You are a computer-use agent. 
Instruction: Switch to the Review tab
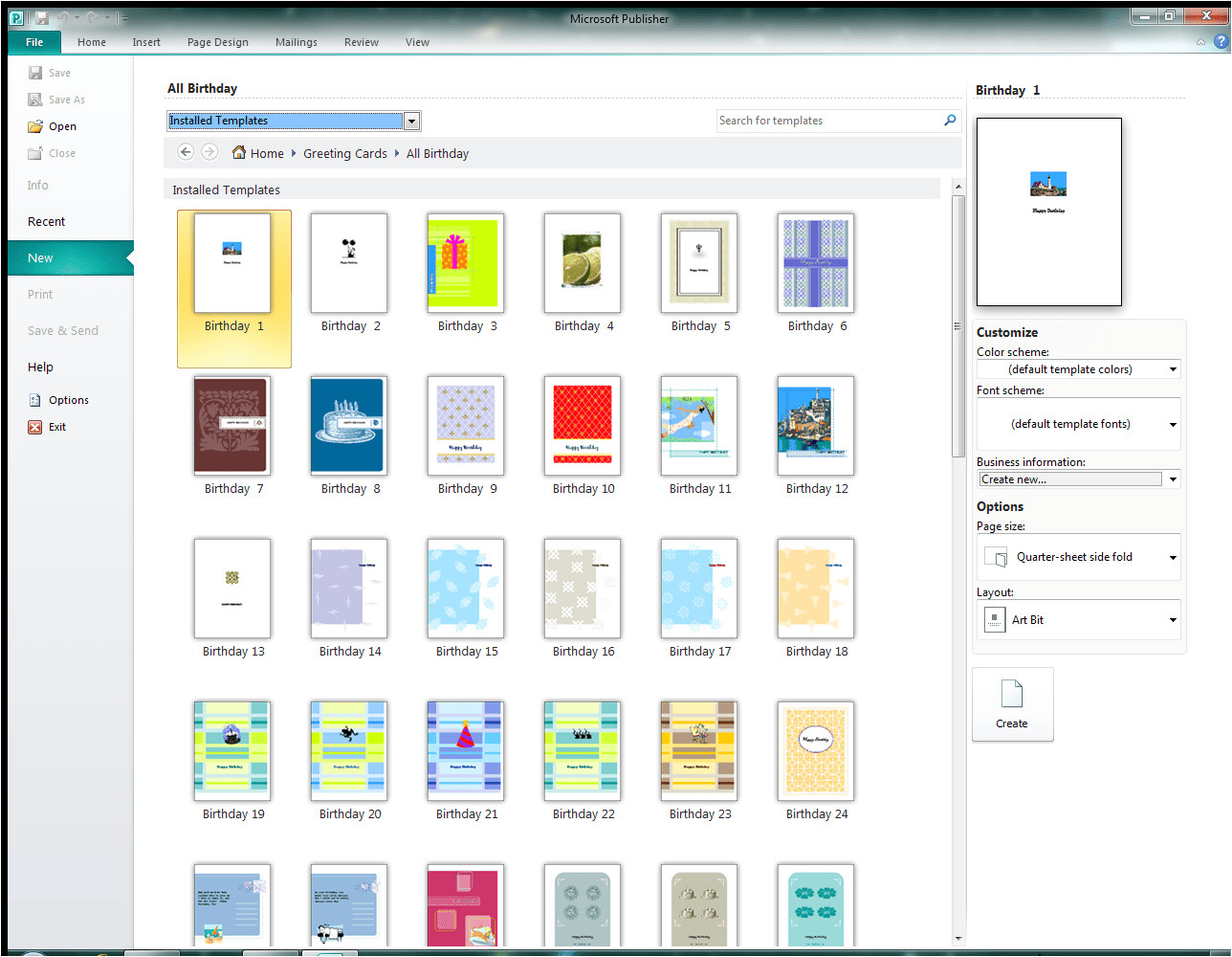coord(362,42)
